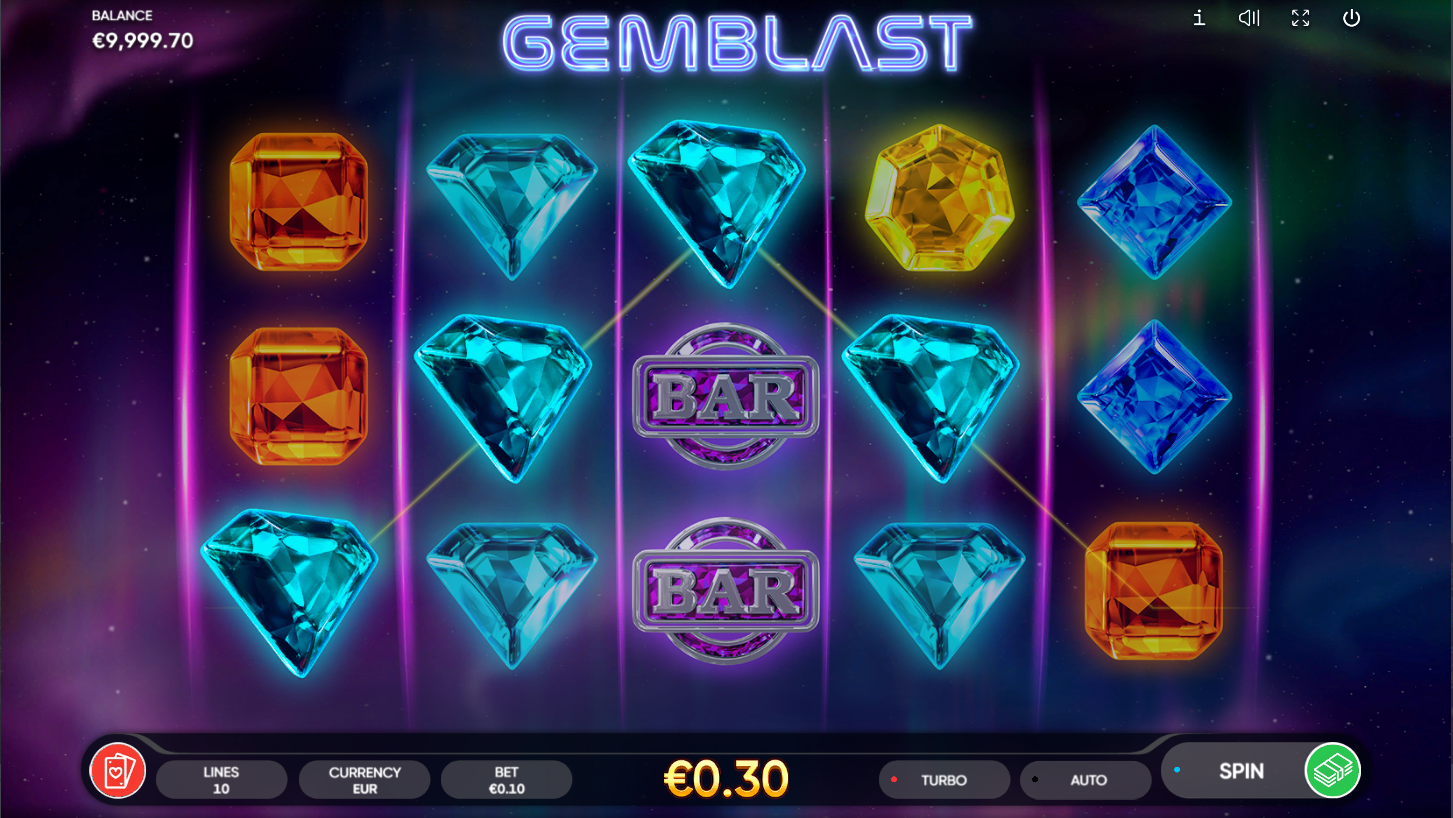The image size is (1453, 818).
Task: Click the yellow heptagon gem
Action: click(939, 198)
